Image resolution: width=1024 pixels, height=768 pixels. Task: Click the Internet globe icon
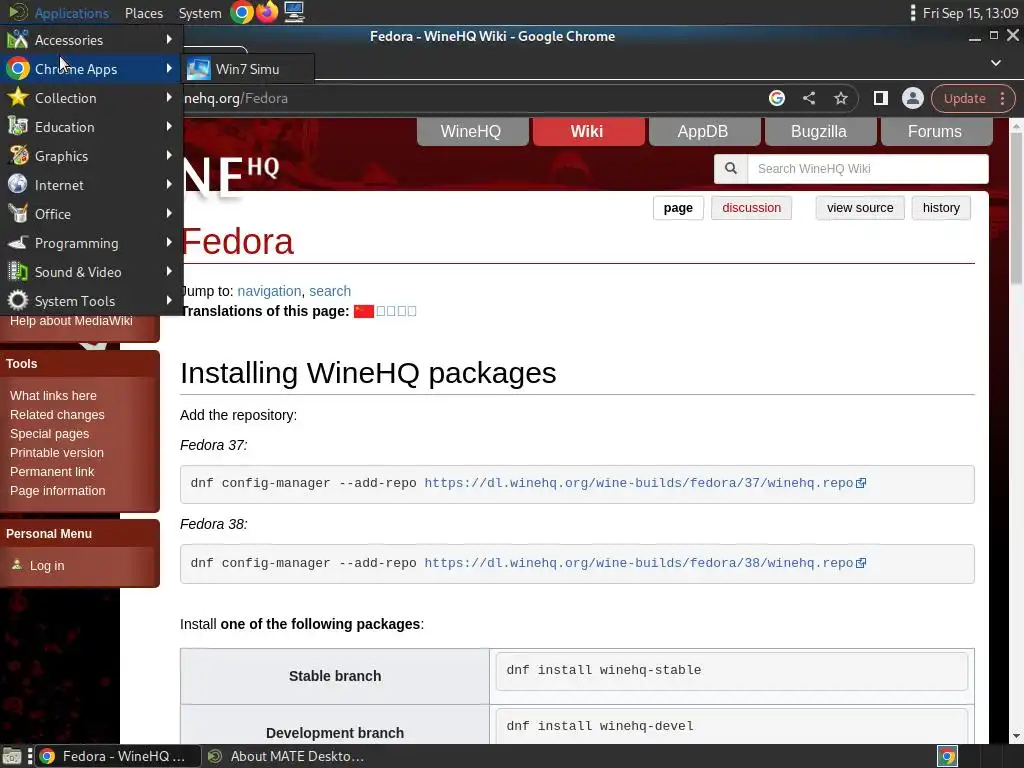(x=18, y=185)
